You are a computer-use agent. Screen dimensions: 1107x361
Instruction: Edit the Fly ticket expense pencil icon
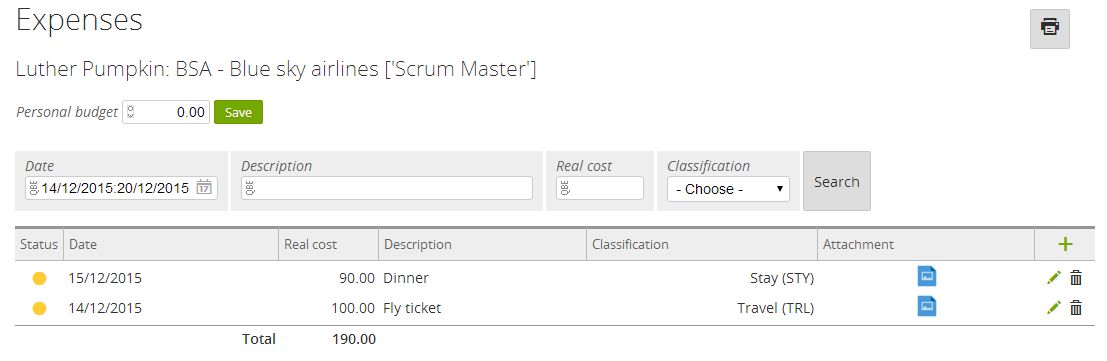1054,307
